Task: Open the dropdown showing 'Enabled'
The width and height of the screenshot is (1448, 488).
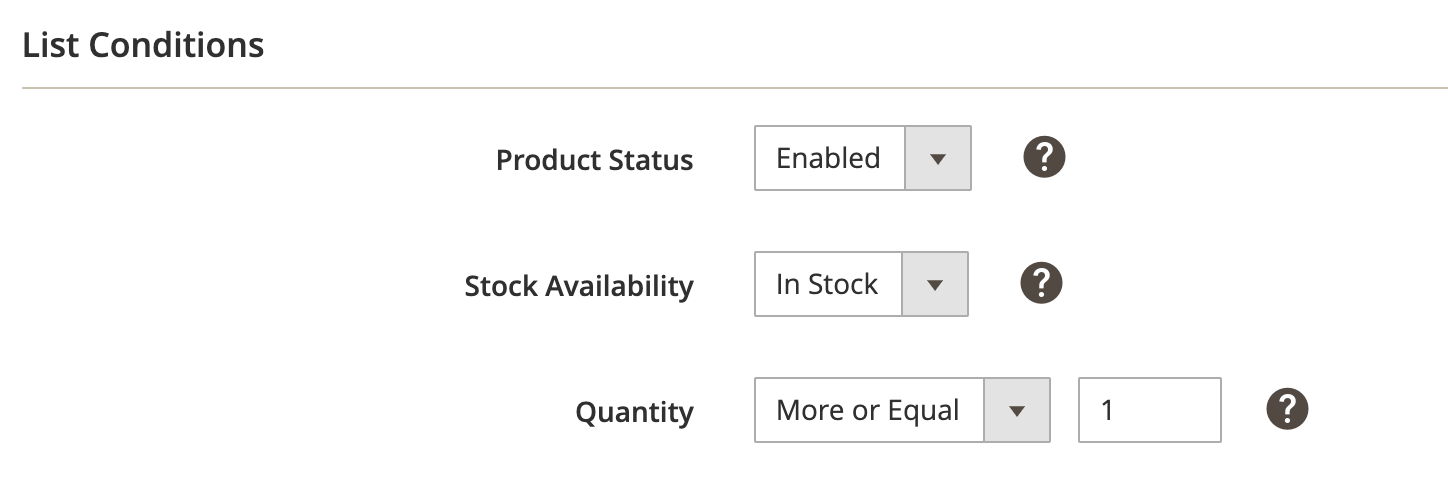Action: click(862, 158)
